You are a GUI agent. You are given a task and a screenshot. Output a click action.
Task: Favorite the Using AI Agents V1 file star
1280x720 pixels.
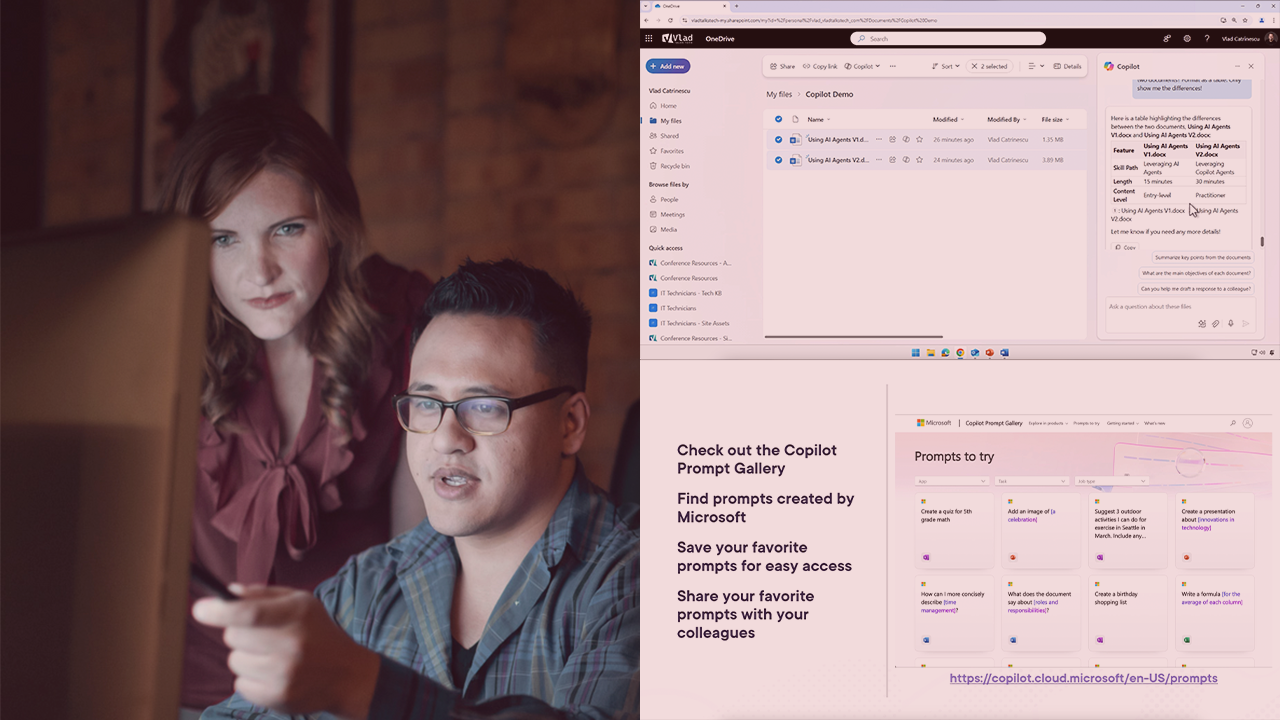point(919,140)
